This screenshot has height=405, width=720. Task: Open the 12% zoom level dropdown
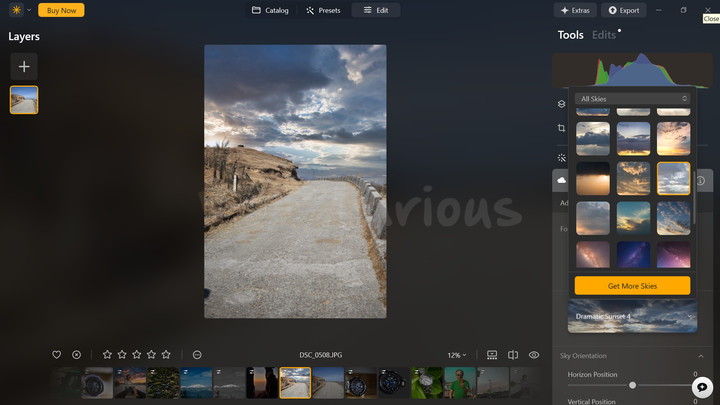pos(456,355)
